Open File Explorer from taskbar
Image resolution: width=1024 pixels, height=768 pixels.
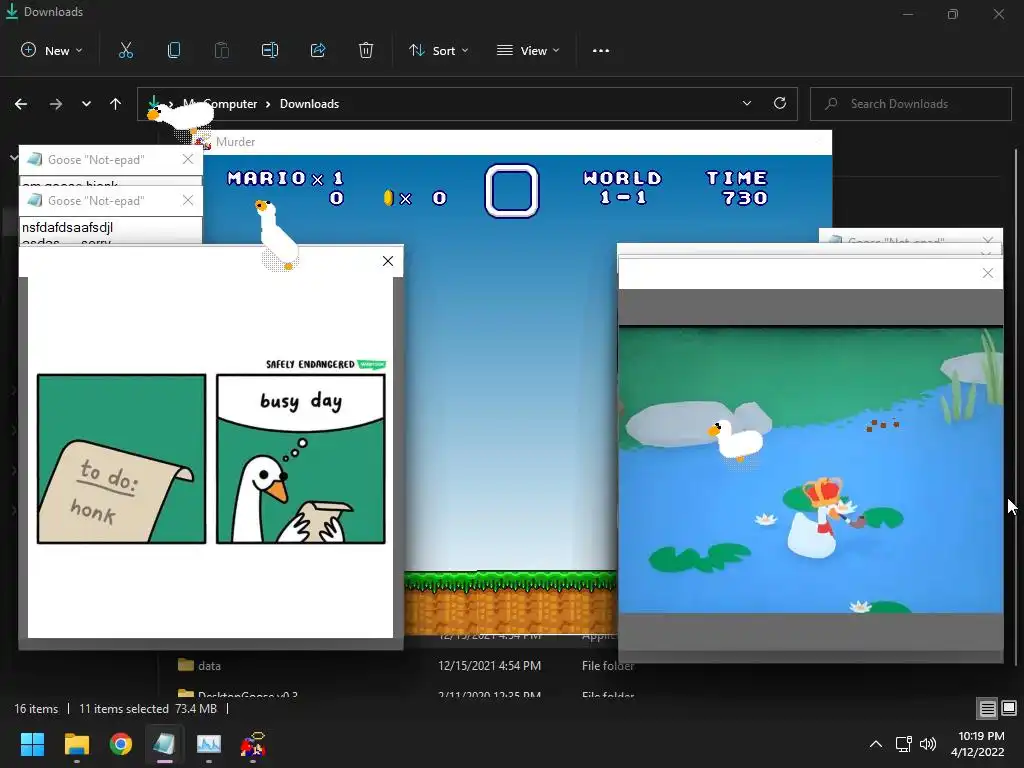tap(76, 744)
